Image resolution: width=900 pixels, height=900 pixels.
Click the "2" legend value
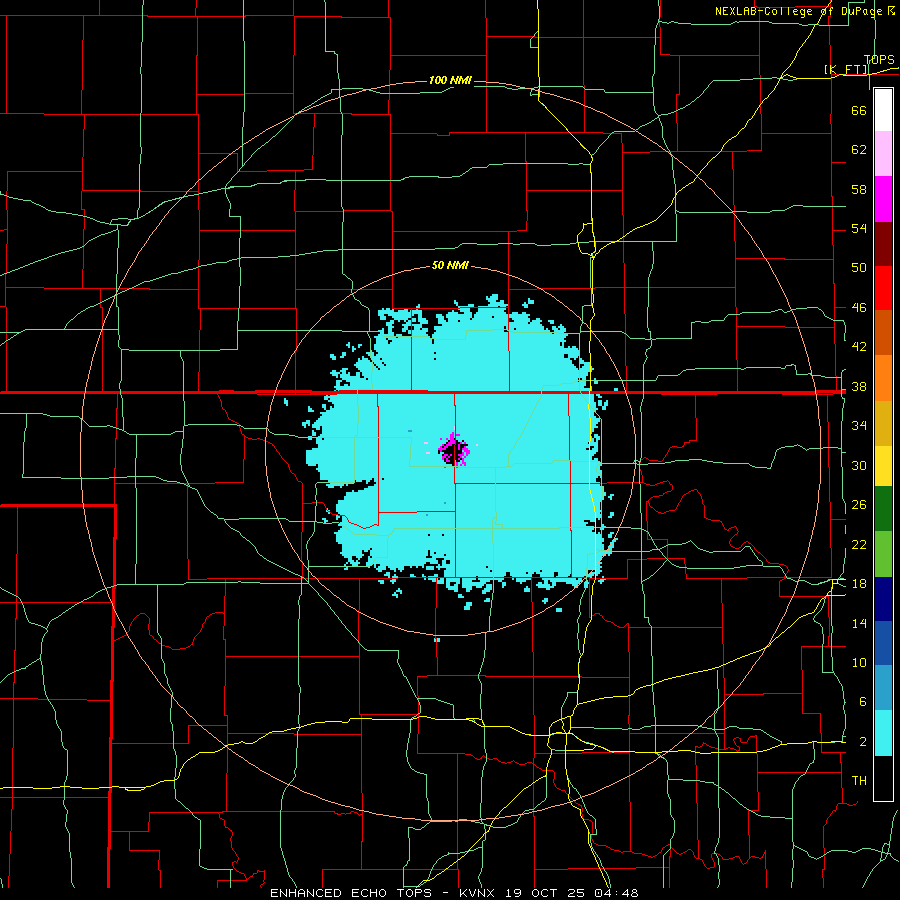pos(862,742)
